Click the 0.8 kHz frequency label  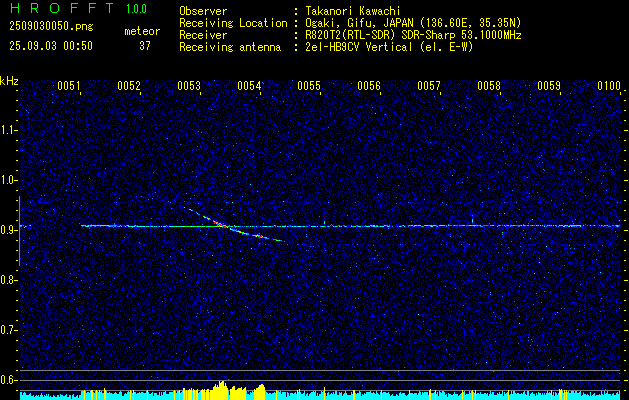click(8, 280)
